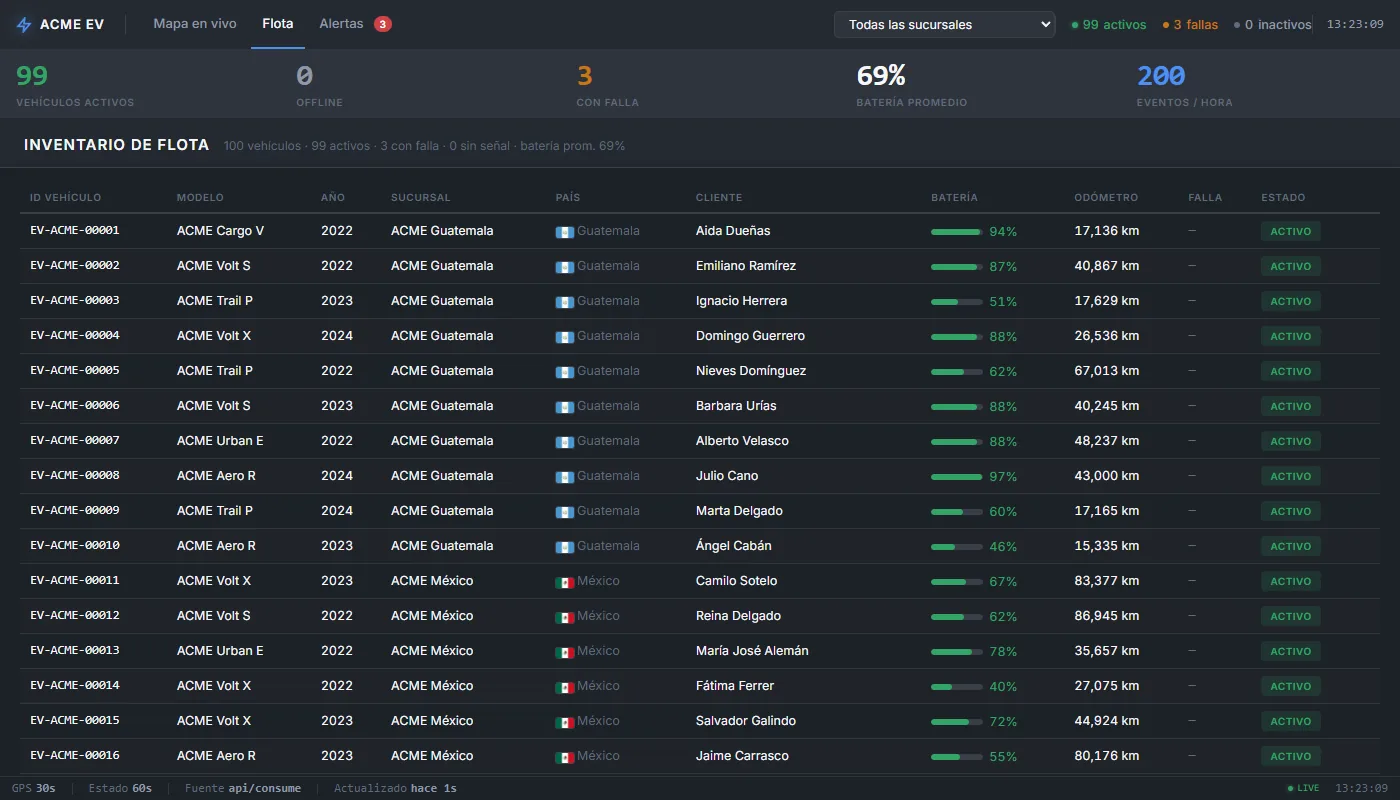Click the 0 inactivos status indicator

[x=1272, y=25]
